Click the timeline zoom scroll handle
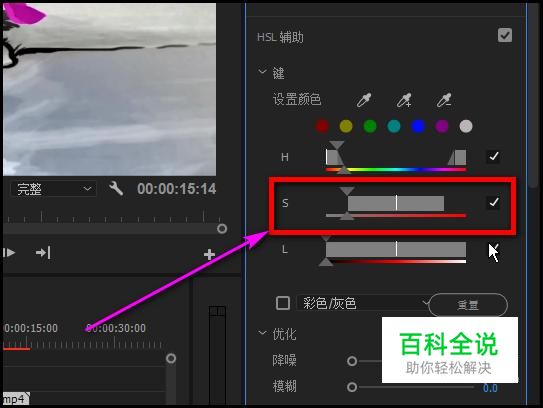The image size is (543, 408). pyautogui.click(x=171, y=358)
